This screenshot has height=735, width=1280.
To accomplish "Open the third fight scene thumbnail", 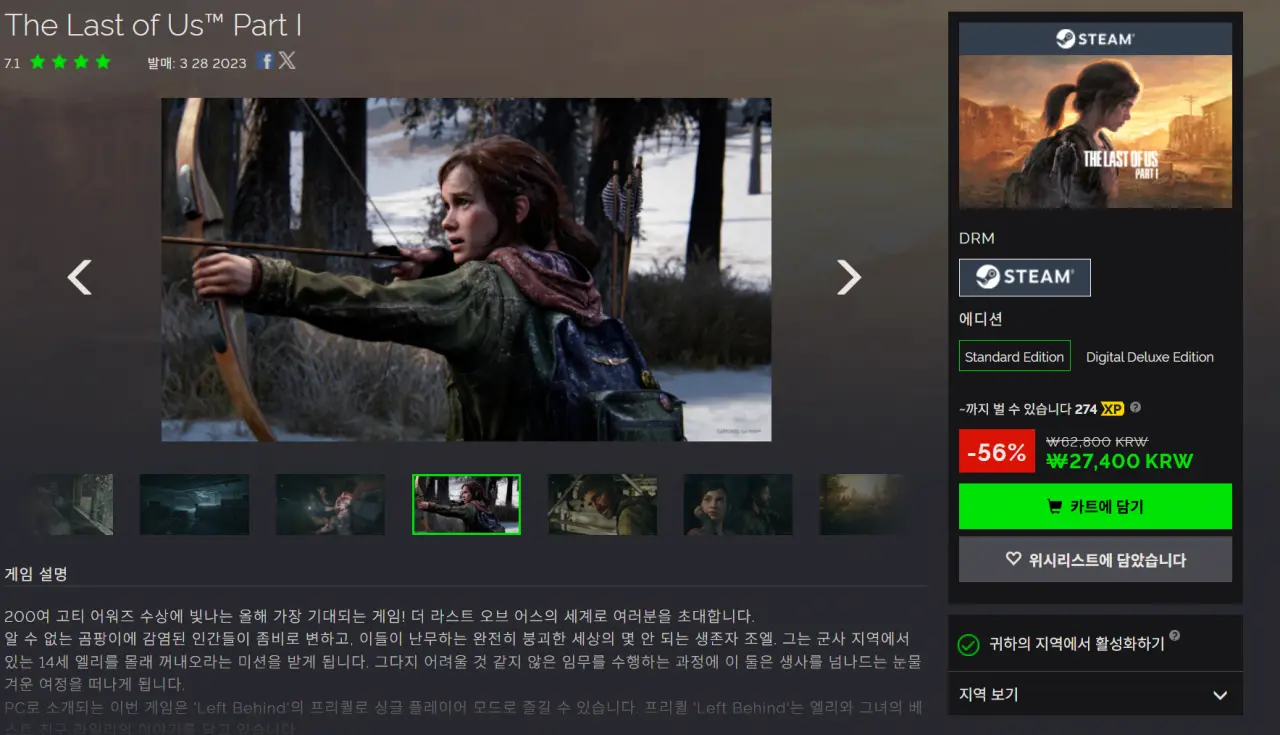I will pos(330,504).
